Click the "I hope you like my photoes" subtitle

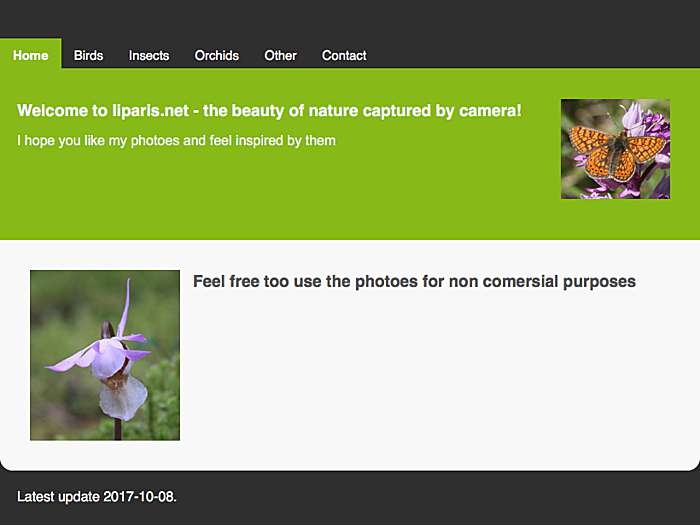(176, 141)
